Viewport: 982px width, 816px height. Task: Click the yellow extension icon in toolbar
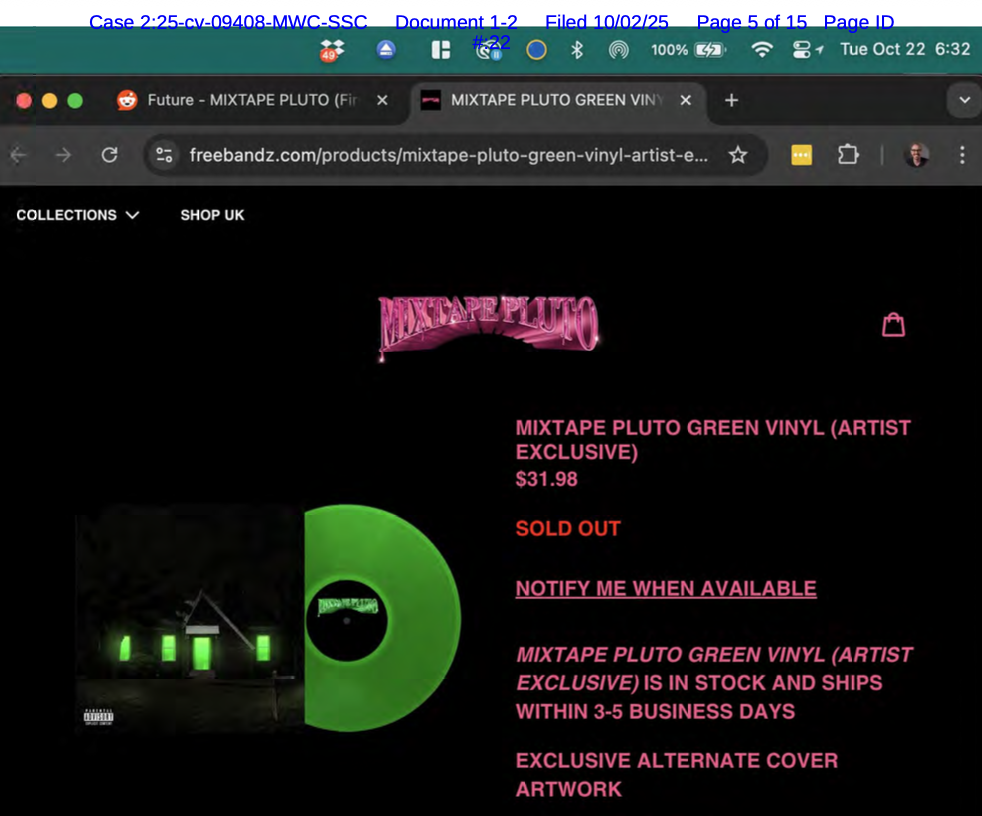pyautogui.click(x=801, y=155)
